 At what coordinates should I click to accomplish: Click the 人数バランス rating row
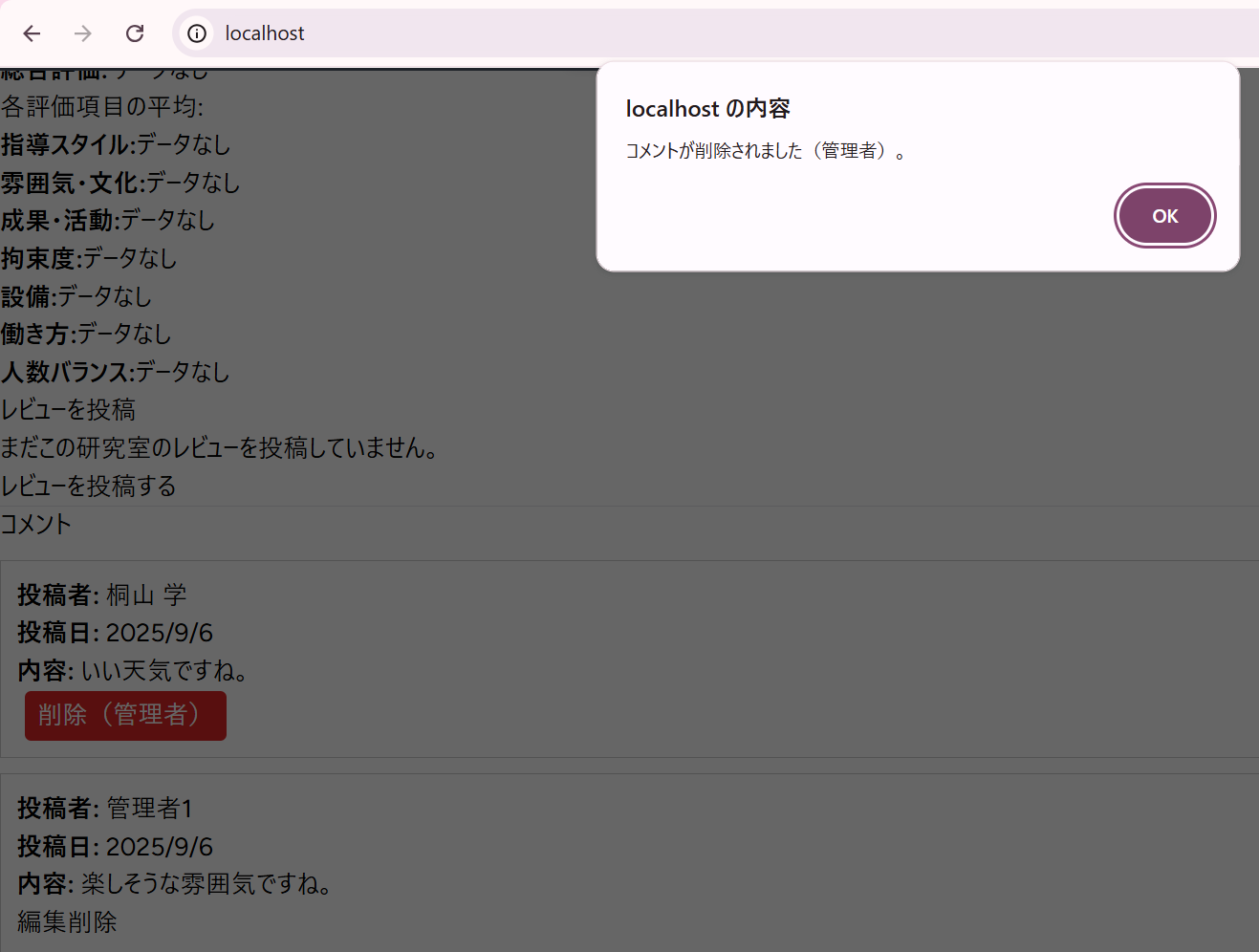(x=116, y=372)
